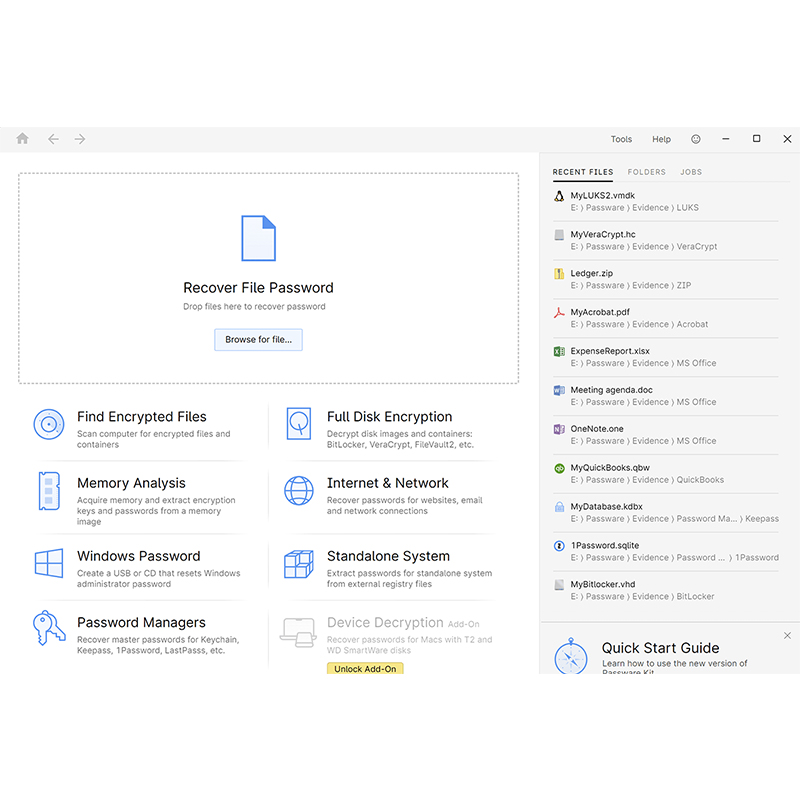The width and height of the screenshot is (800, 800).
Task: Navigate forward with the right arrow
Action: pyautogui.click(x=80, y=139)
